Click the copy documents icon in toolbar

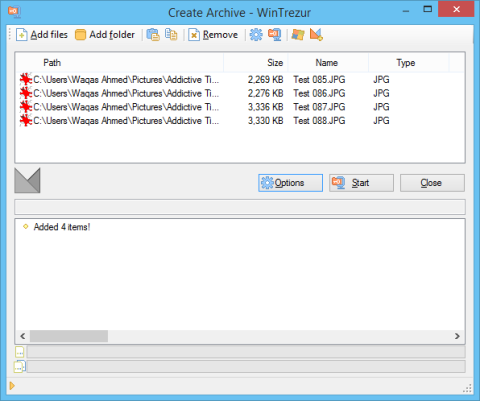pos(171,35)
